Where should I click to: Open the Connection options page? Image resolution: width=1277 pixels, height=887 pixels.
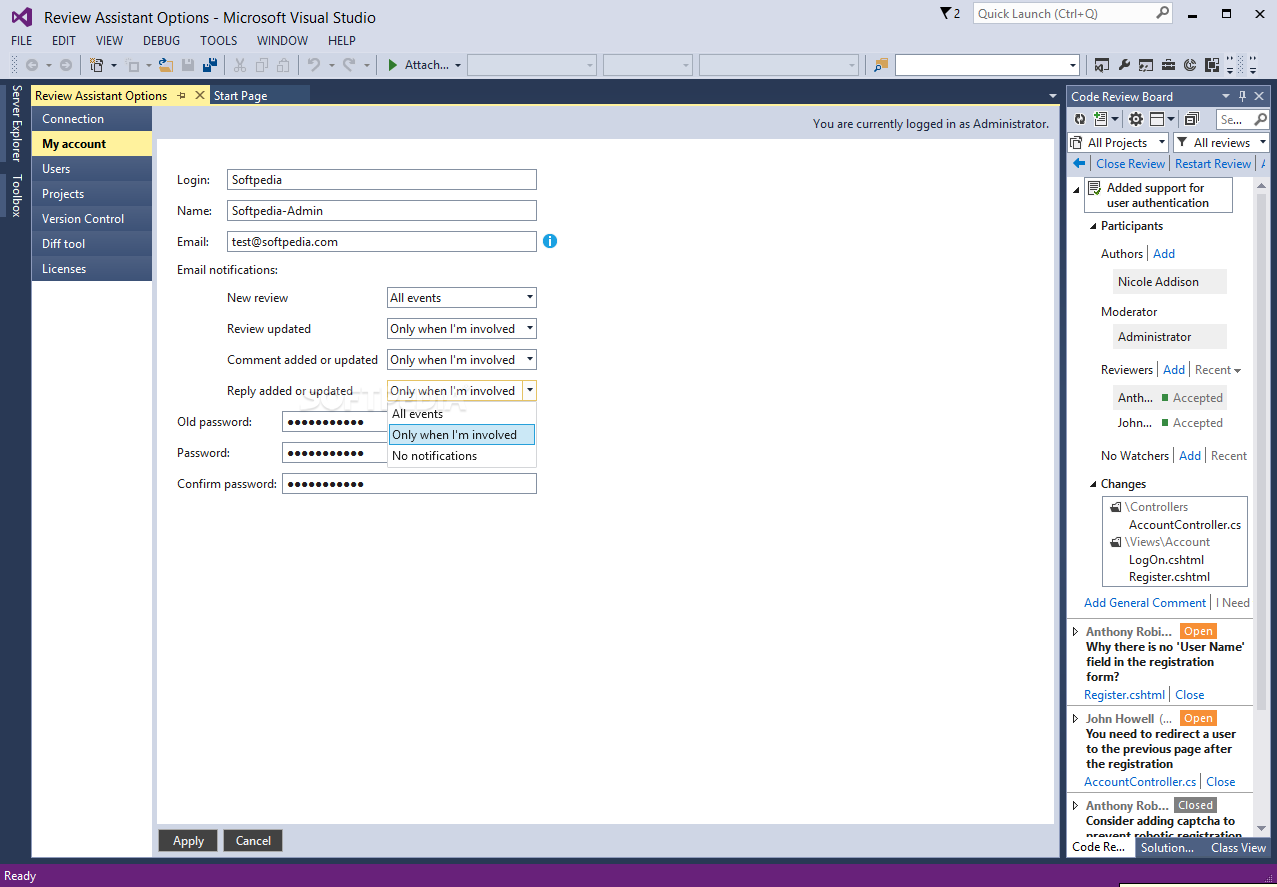tap(92, 119)
